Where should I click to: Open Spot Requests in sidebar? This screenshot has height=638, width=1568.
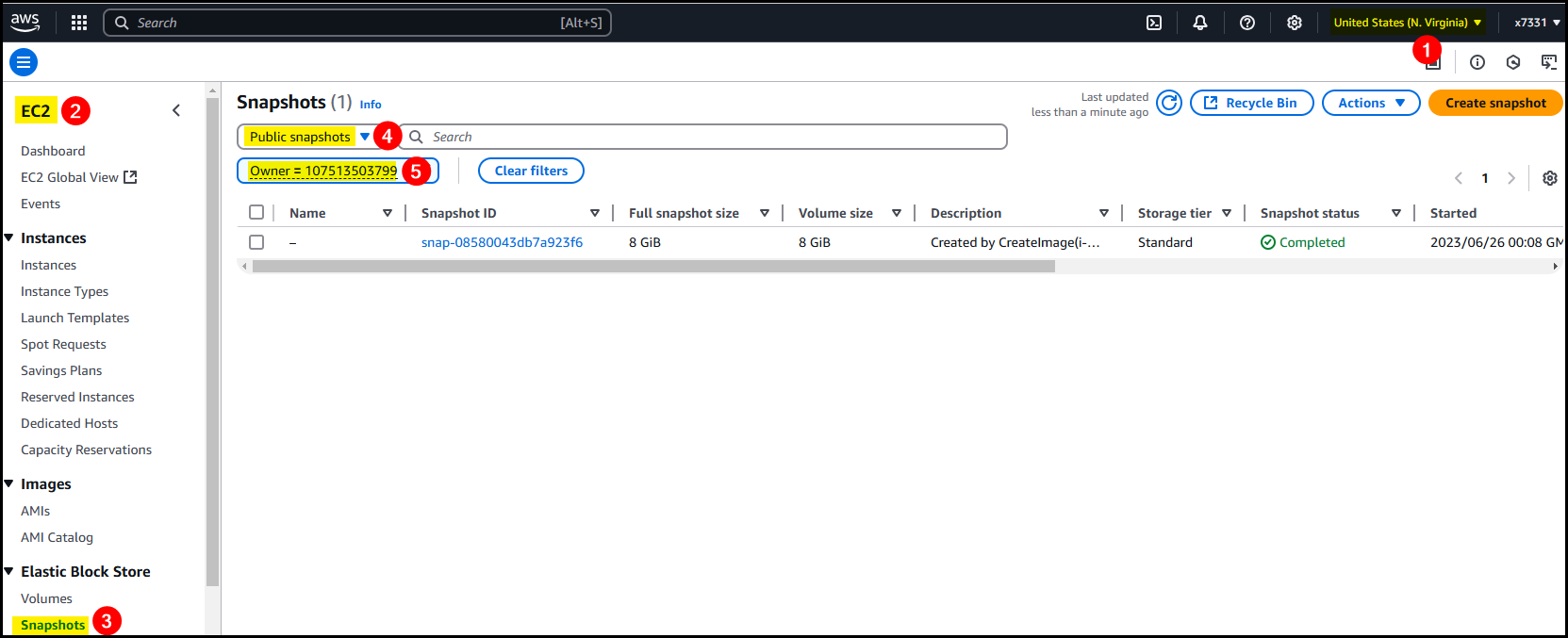[63, 344]
